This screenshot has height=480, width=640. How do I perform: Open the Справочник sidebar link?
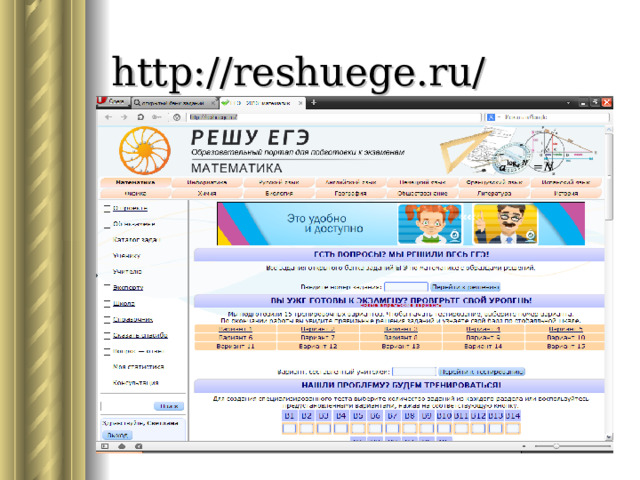pyautogui.click(x=133, y=319)
